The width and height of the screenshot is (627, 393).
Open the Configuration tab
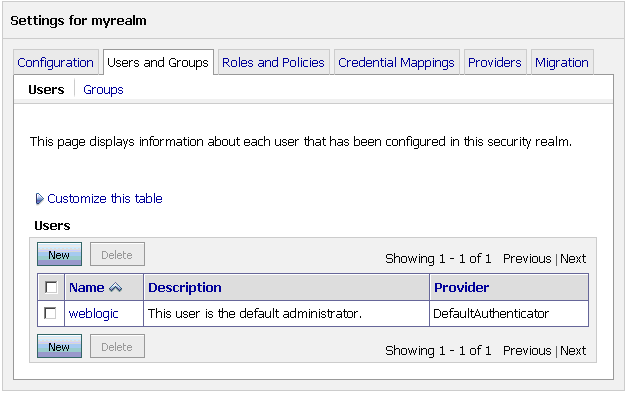click(x=56, y=62)
